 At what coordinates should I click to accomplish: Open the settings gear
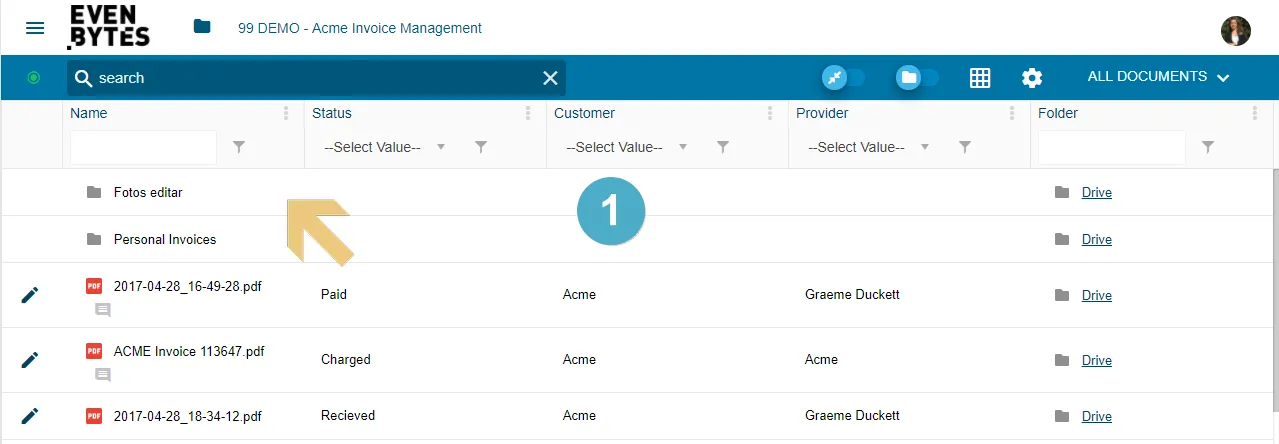1032,78
